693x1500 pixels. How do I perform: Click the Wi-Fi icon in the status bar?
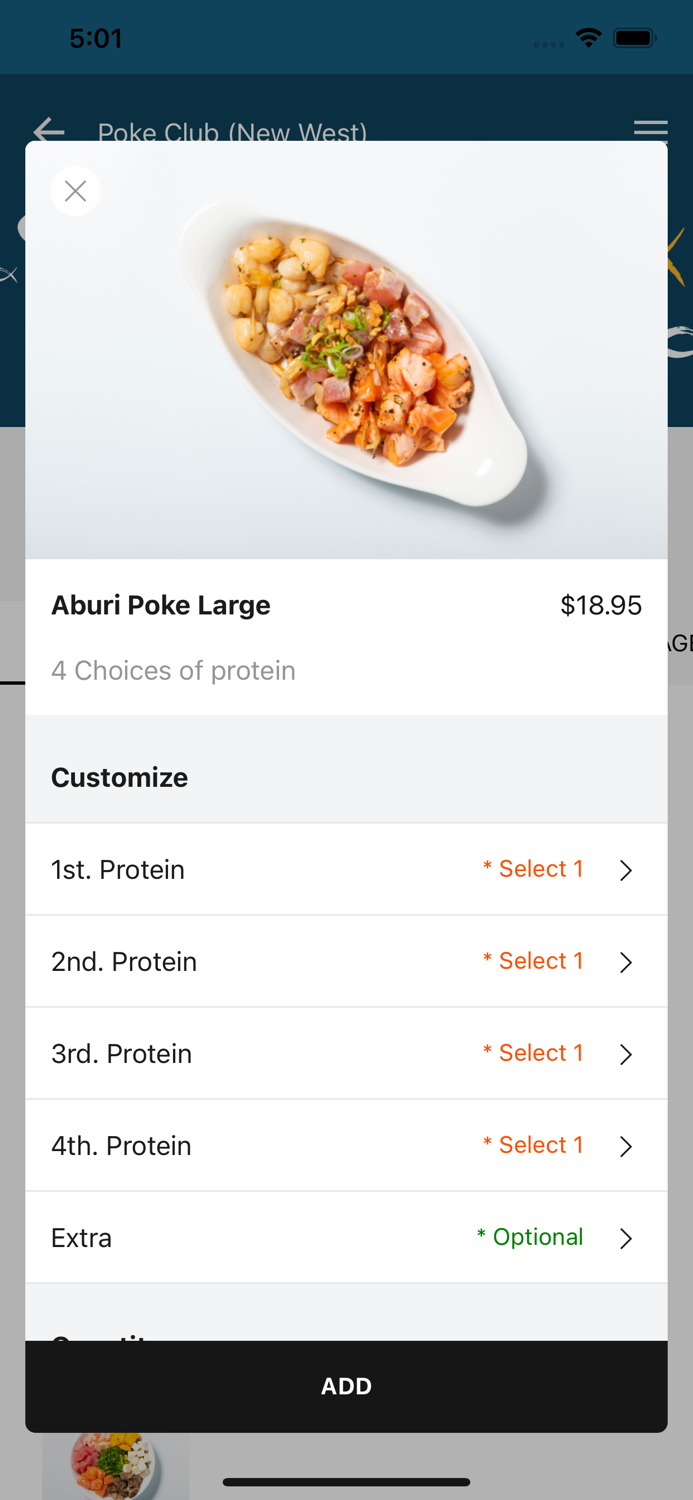point(588,38)
